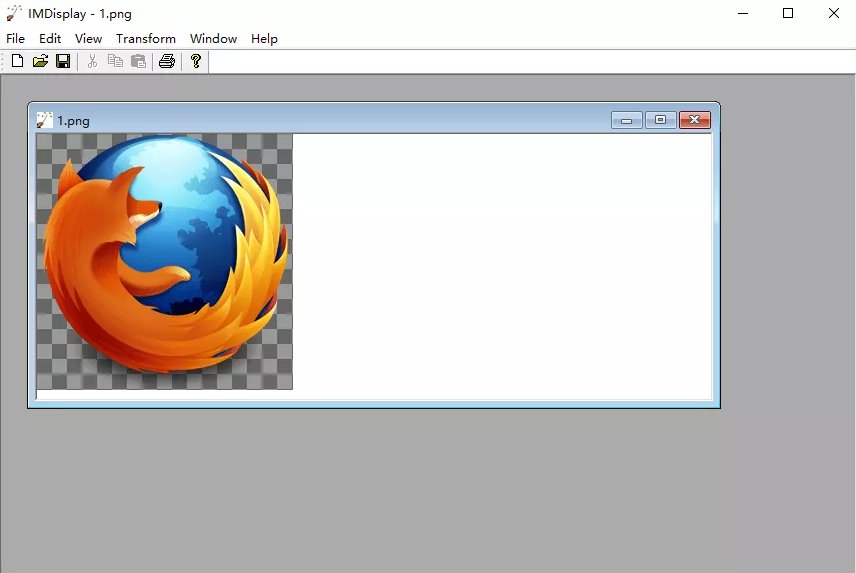Click the 1.png document window's title icon
856x573 pixels.
(44, 120)
